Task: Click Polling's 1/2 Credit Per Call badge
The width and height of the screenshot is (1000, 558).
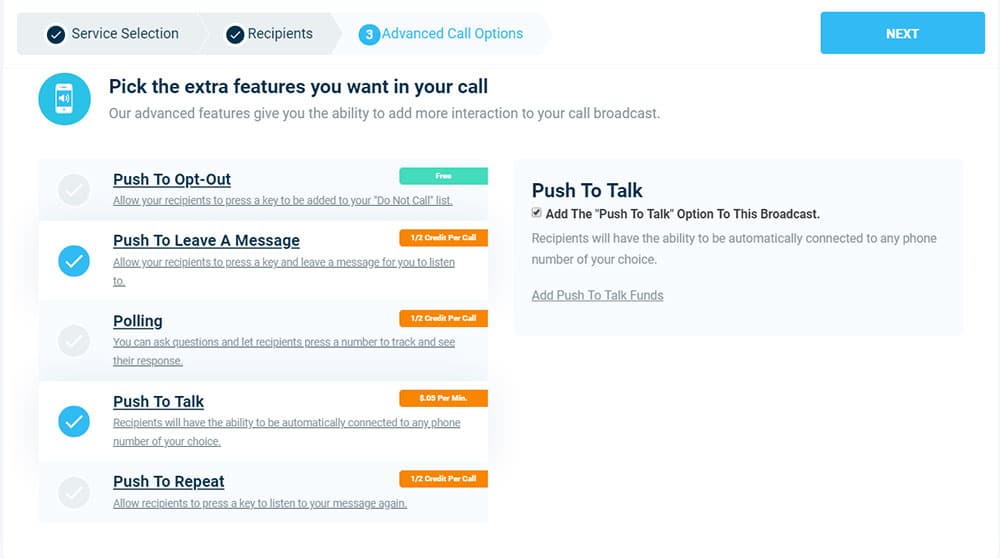Action: 443,318
